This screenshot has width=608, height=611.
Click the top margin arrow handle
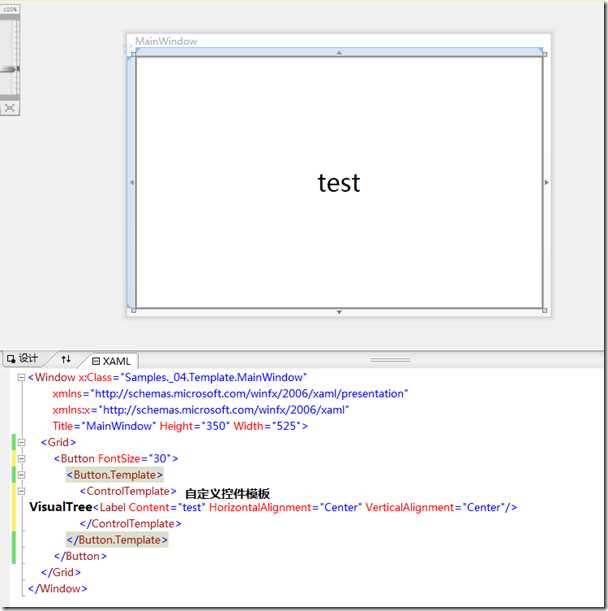339,52
